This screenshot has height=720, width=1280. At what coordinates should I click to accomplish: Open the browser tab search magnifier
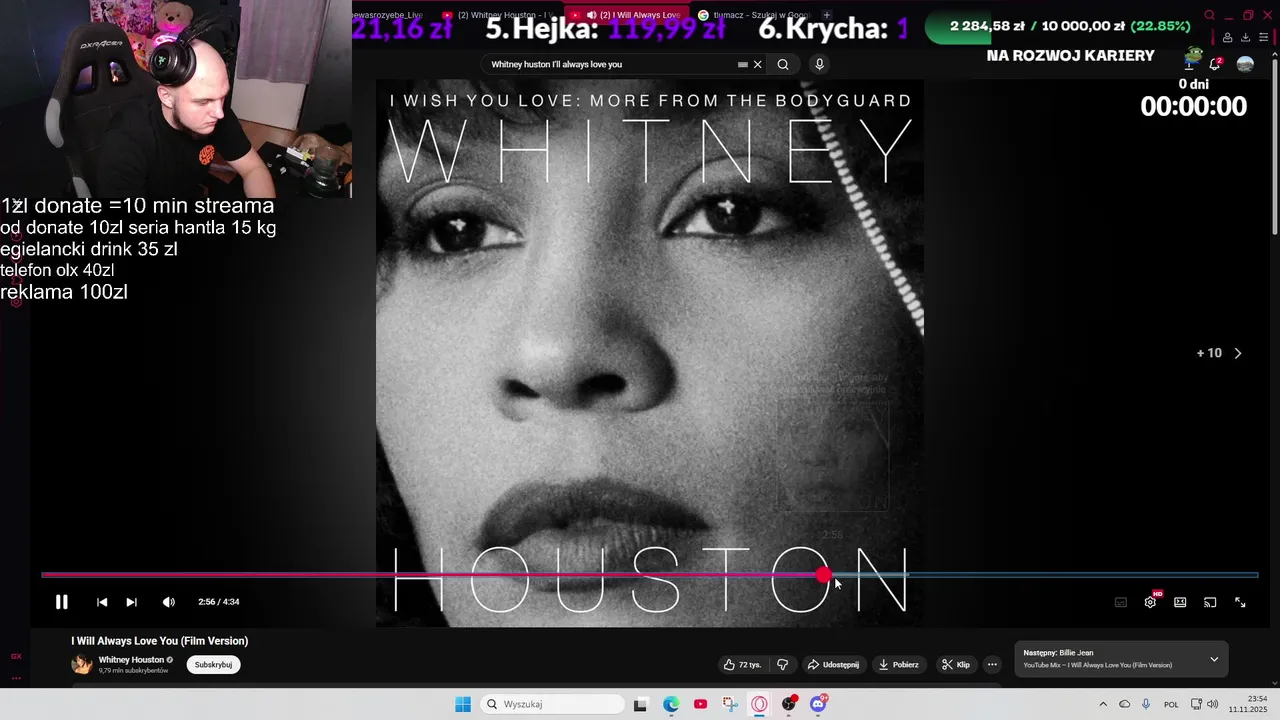click(x=1209, y=15)
